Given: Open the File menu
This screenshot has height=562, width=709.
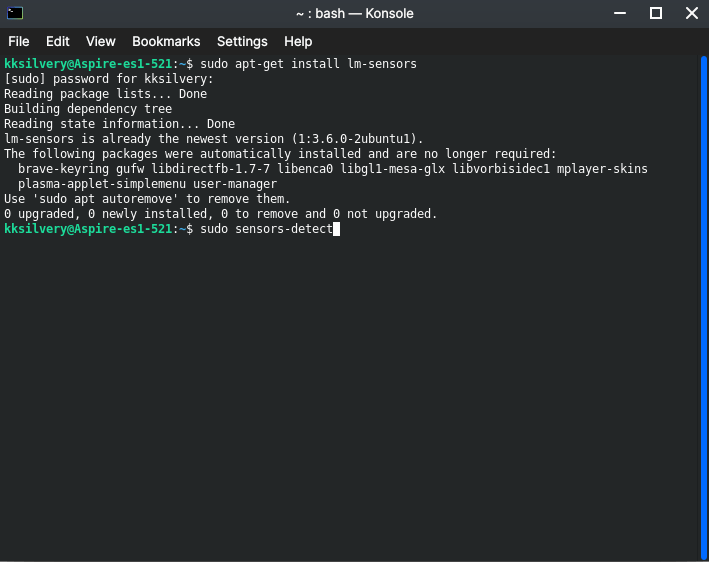Looking at the screenshot, I should (x=19, y=42).
